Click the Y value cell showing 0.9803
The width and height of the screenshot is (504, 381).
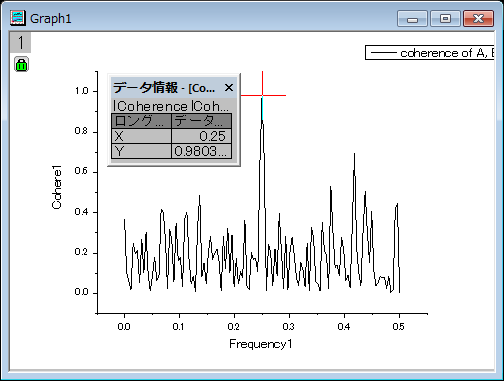(x=201, y=151)
